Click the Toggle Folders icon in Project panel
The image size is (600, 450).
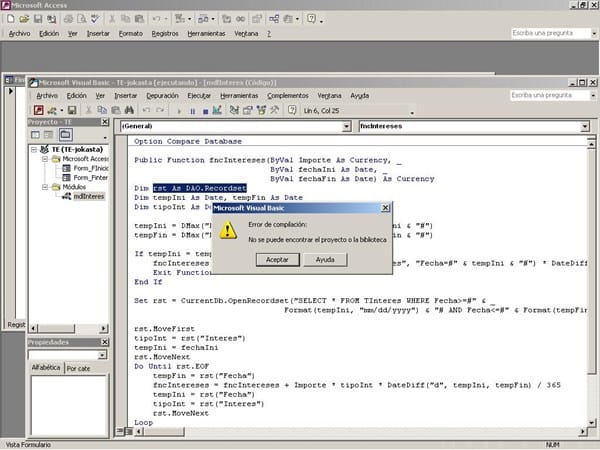coord(65,134)
